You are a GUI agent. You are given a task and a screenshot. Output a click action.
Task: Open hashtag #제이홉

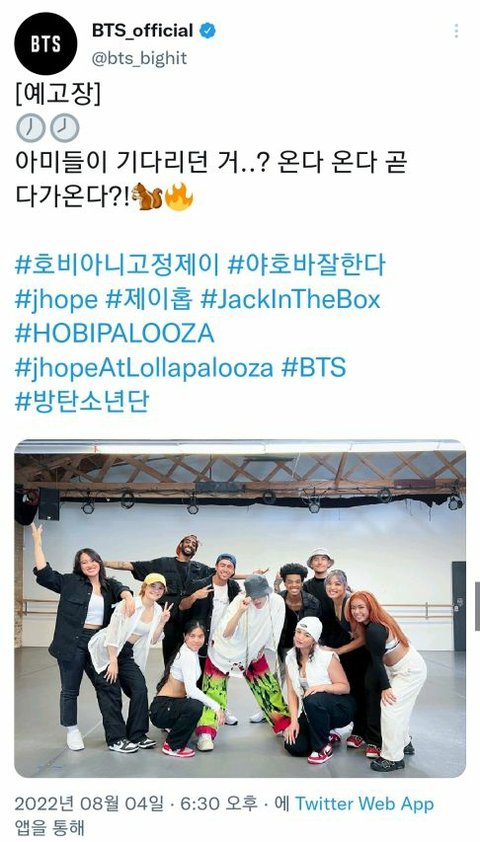[x=149, y=300]
